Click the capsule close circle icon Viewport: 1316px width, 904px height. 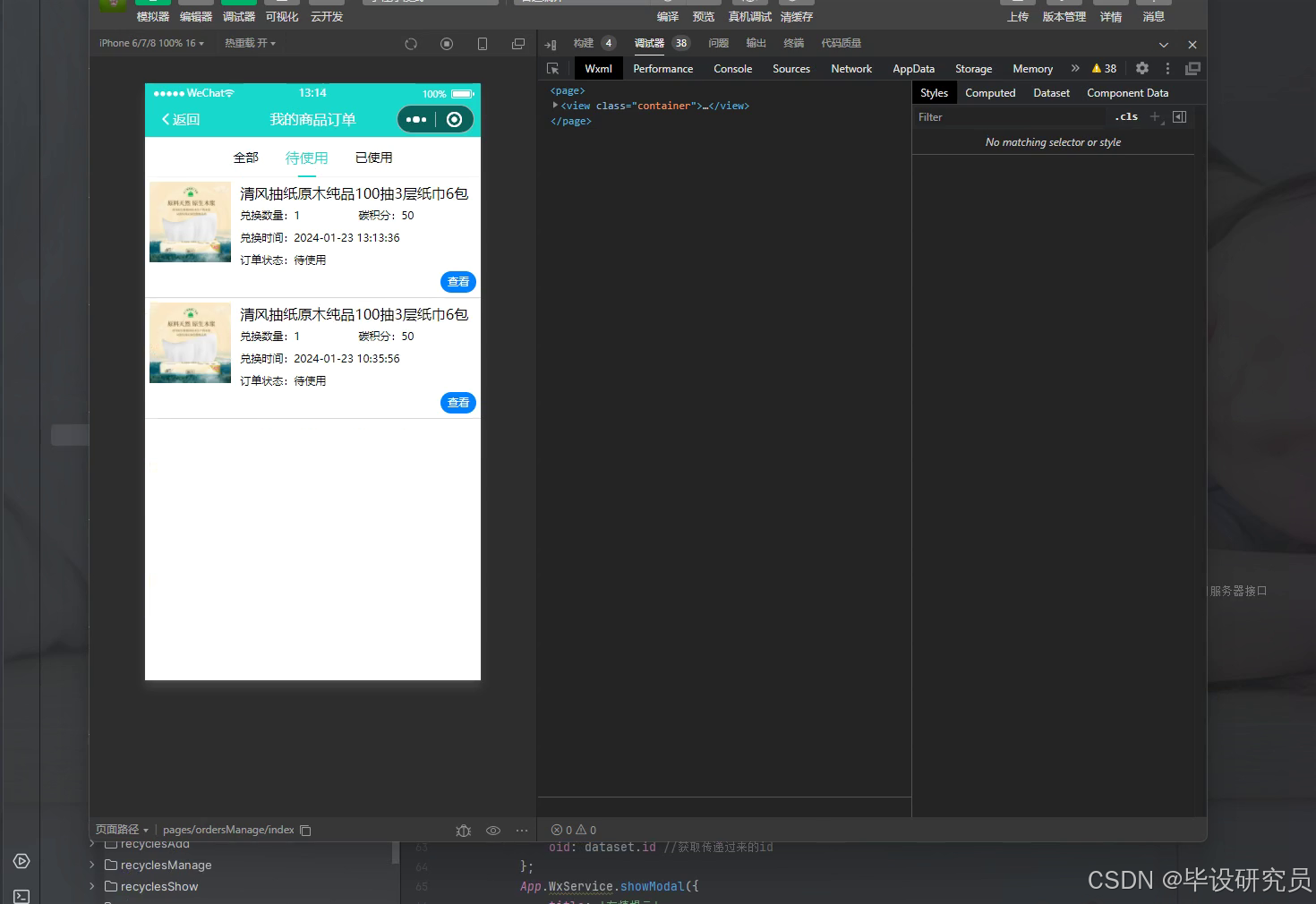(455, 119)
